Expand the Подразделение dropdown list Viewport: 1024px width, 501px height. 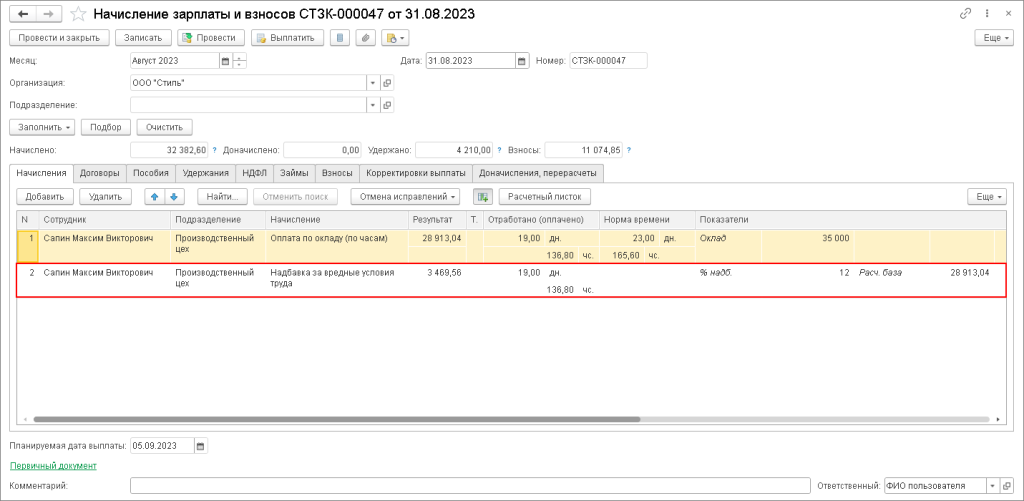tap(373, 105)
